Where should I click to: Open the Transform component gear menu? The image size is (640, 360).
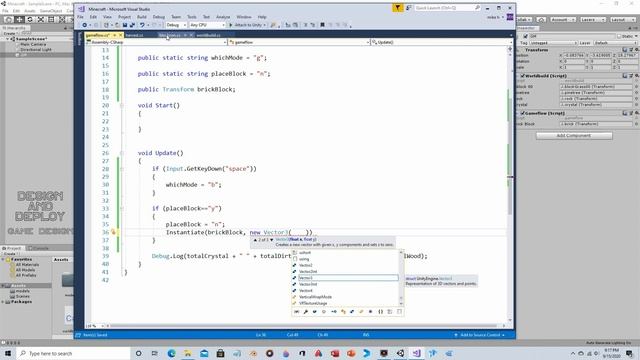[636, 50]
